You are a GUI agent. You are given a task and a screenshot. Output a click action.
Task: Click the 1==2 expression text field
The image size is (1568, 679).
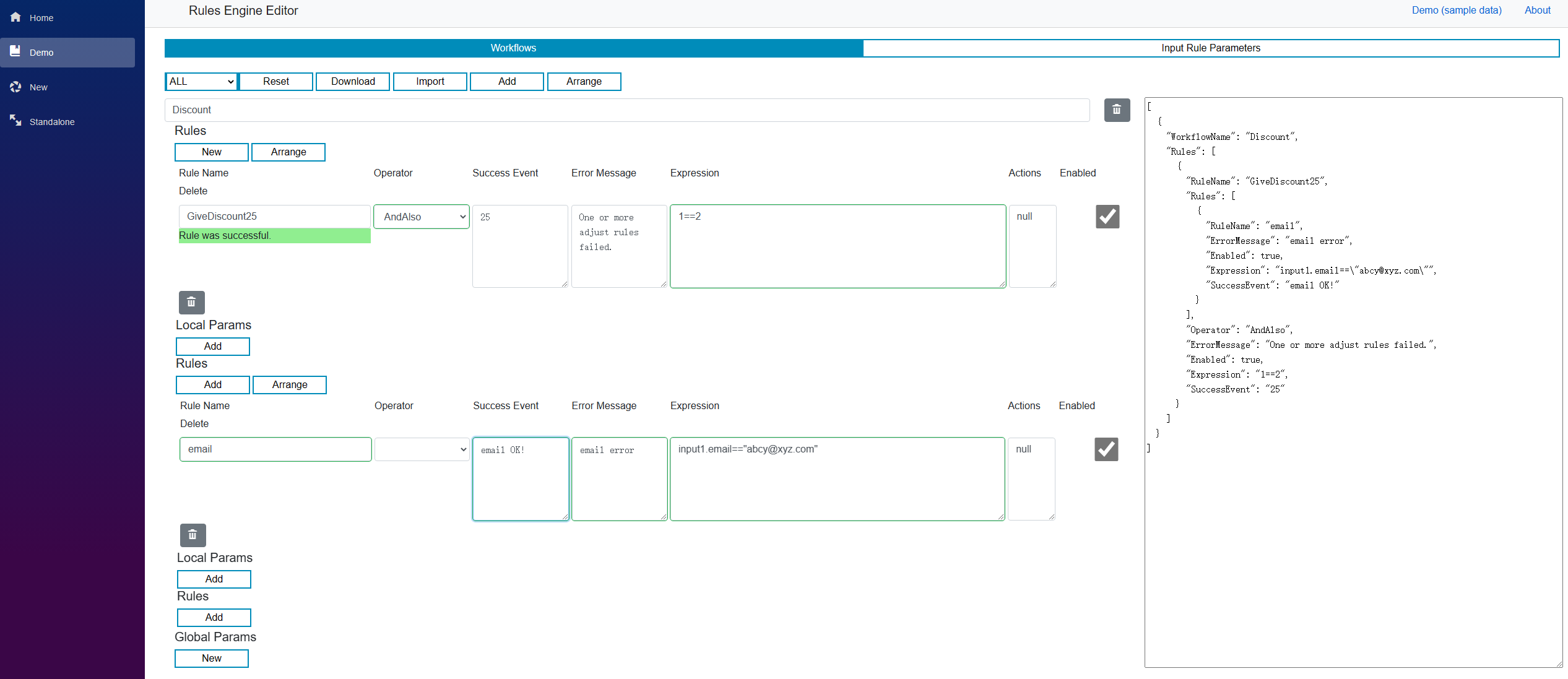click(837, 246)
